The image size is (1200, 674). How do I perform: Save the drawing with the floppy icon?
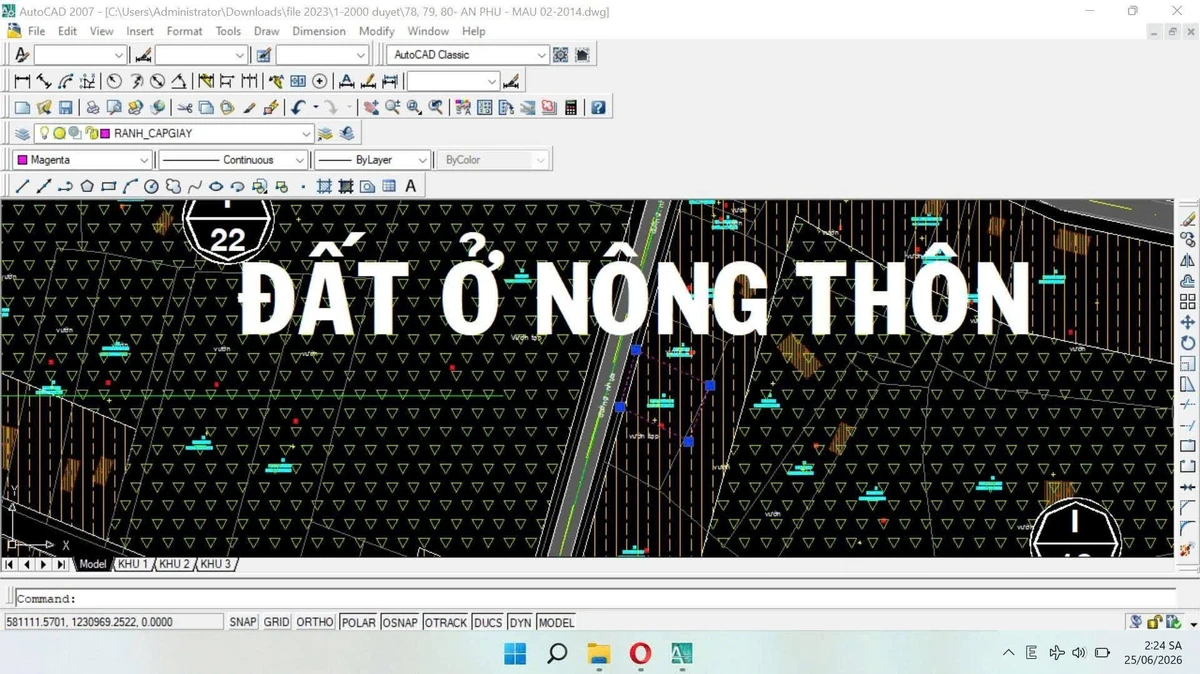tap(66, 107)
